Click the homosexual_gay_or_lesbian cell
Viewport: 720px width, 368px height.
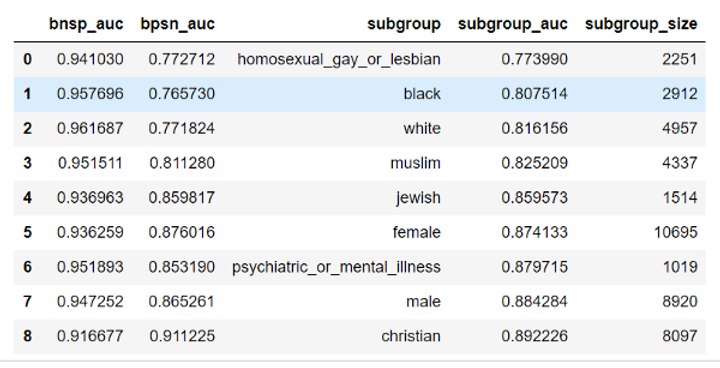(x=339, y=59)
